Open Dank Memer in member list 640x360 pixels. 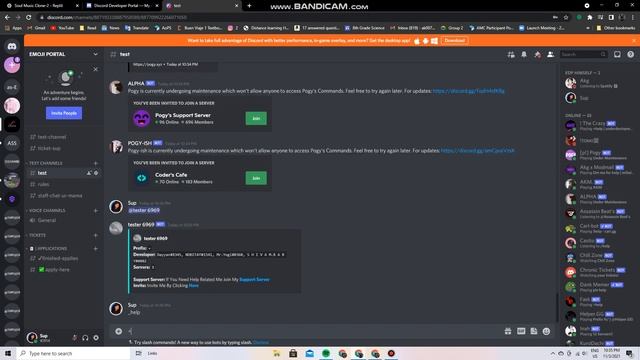pyautogui.click(x=599, y=287)
